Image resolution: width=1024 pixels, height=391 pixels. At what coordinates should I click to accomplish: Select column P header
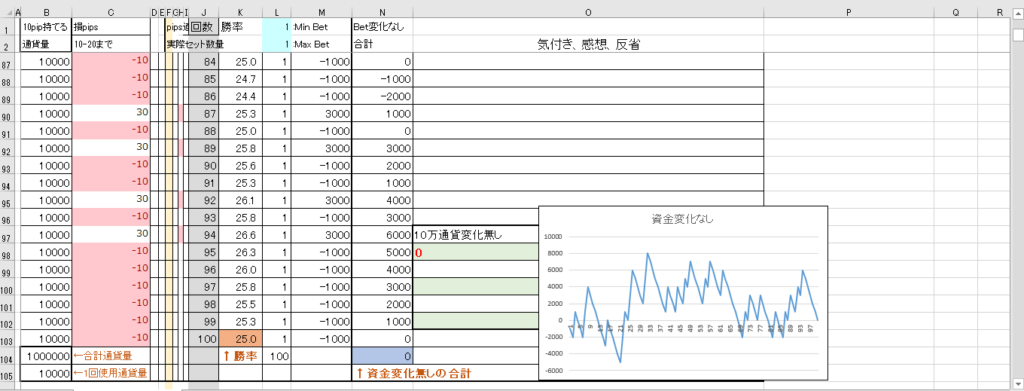coord(848,12)
